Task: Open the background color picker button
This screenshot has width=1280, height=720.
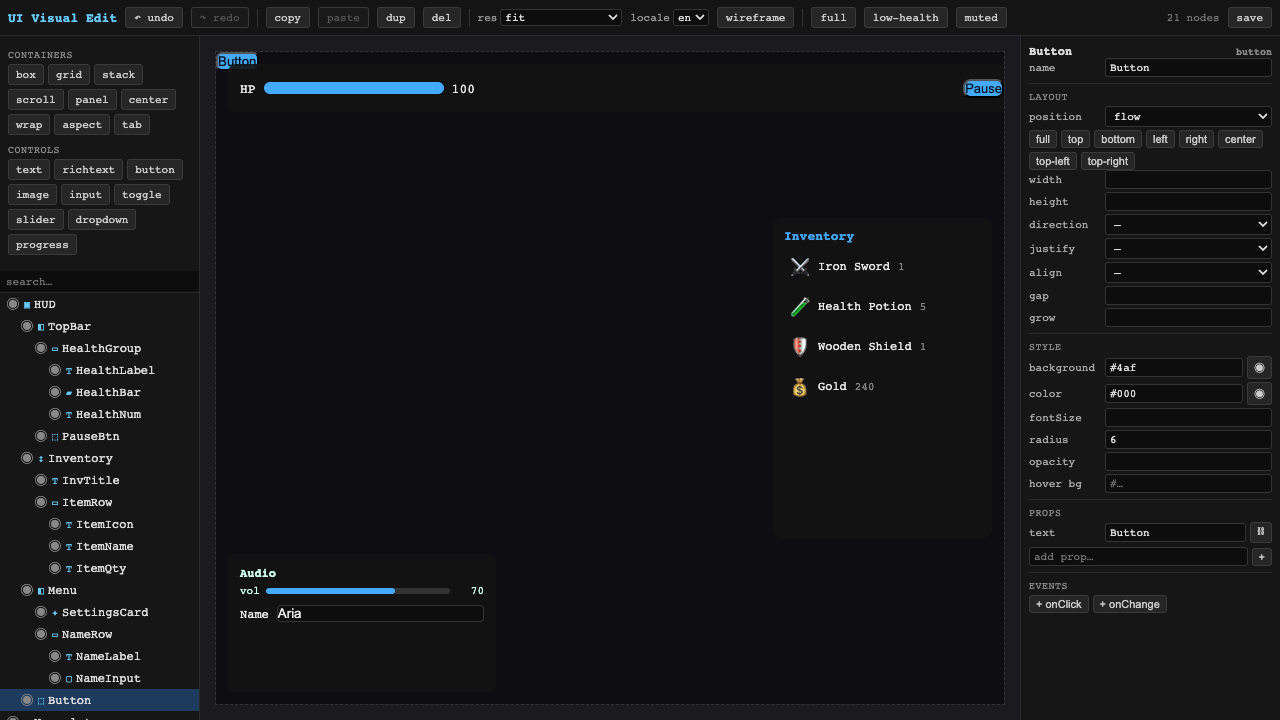Action: tap(1260, 368)
